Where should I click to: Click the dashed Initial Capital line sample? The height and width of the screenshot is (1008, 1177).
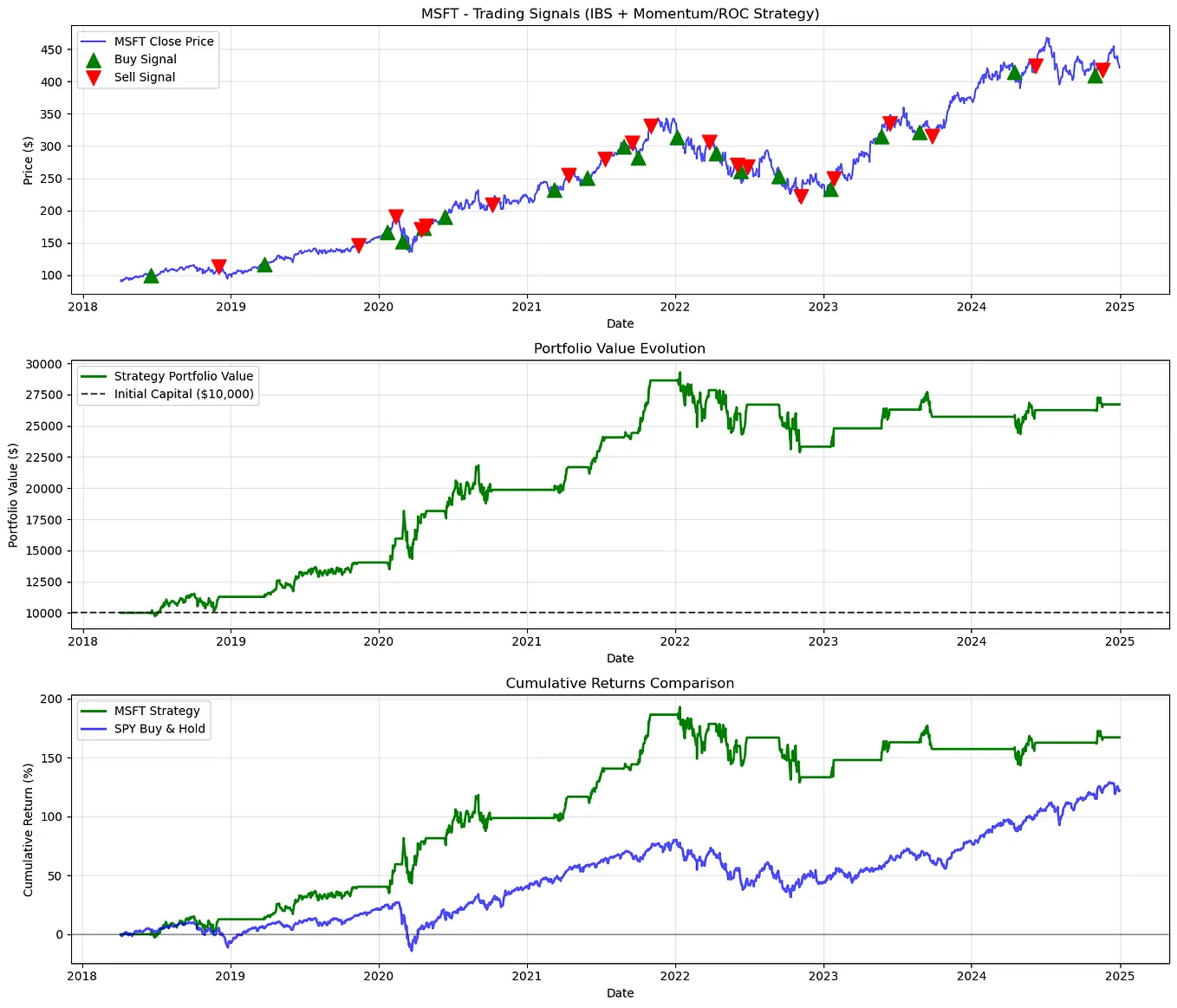pyautogui.click(x=95, y=393)
